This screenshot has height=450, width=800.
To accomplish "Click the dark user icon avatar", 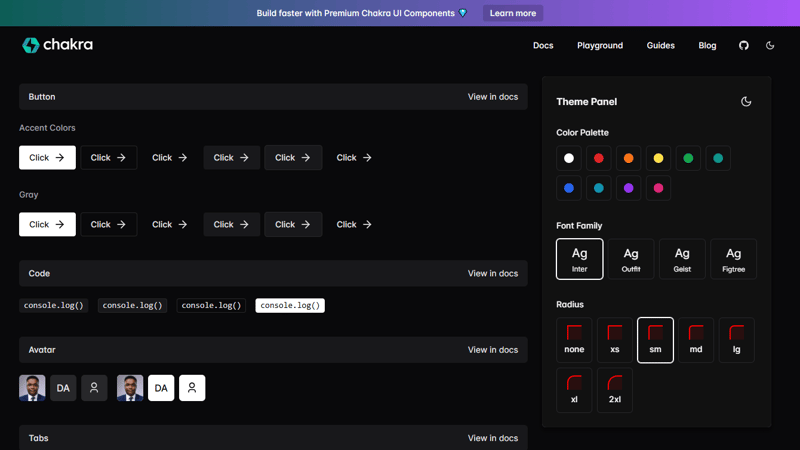I will [x=94, y=388].
